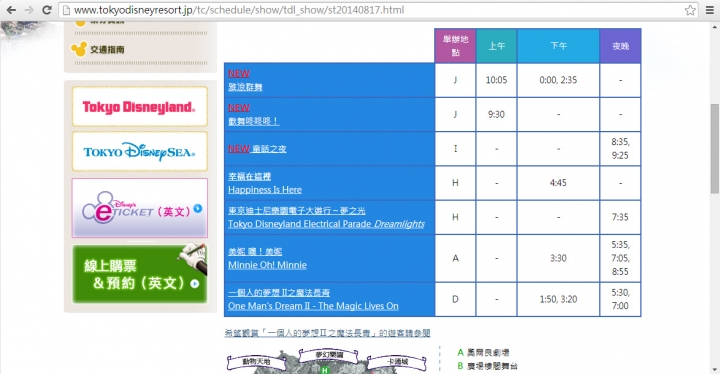Screen dimensions: 720x374
Task: Click the 夜晚 column header
Action: point(620,45)
